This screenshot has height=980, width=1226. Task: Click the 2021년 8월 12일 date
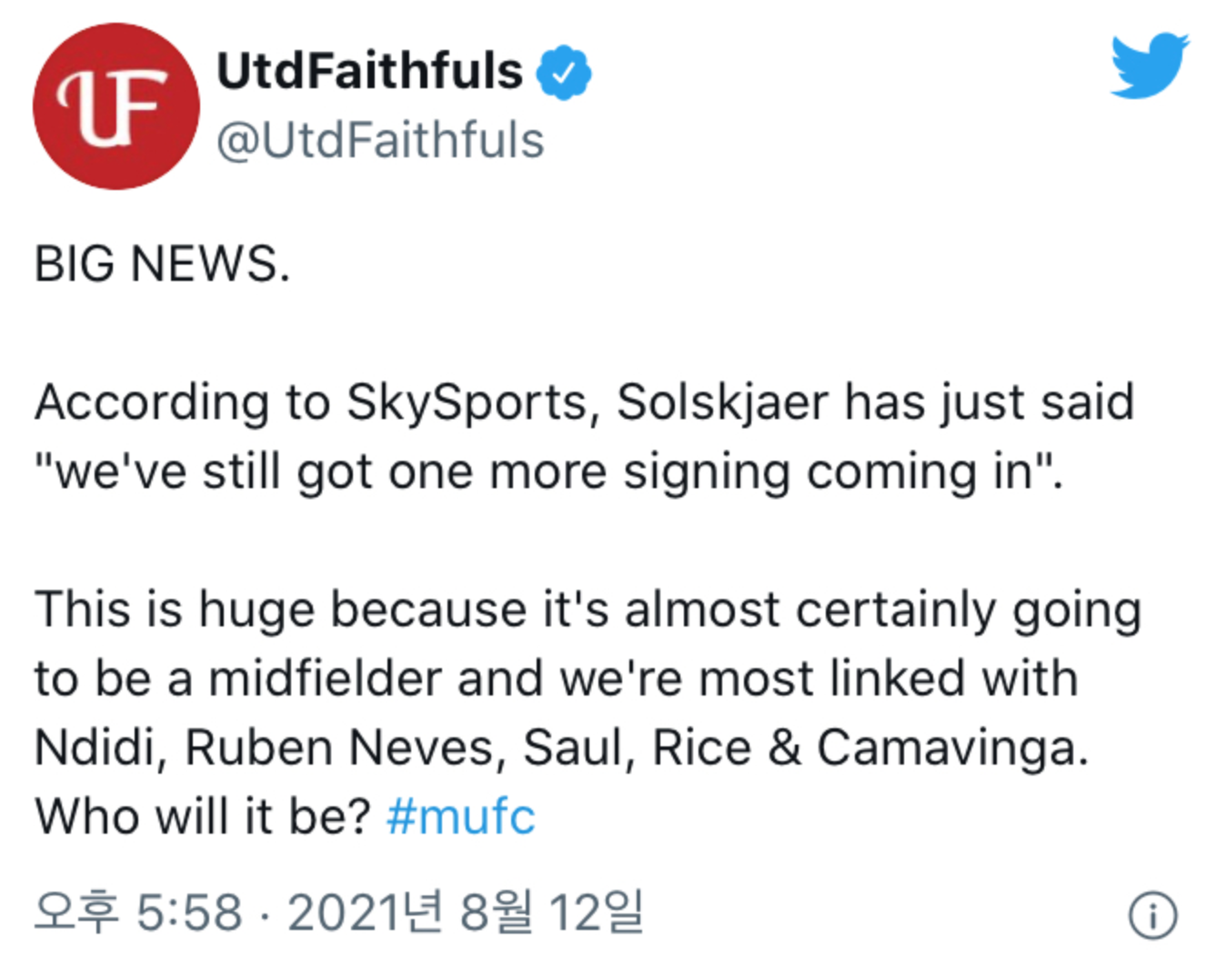(466, 912)
